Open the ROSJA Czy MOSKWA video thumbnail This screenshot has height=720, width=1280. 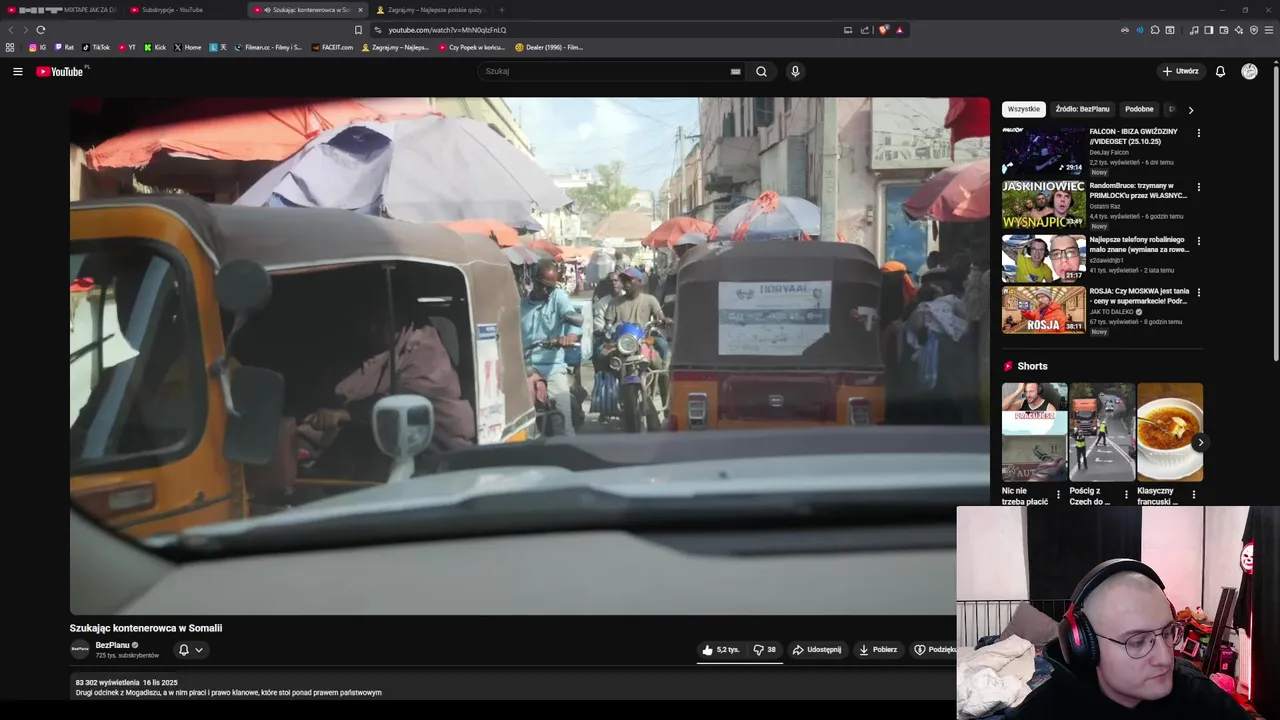(x=1043, y=310)
